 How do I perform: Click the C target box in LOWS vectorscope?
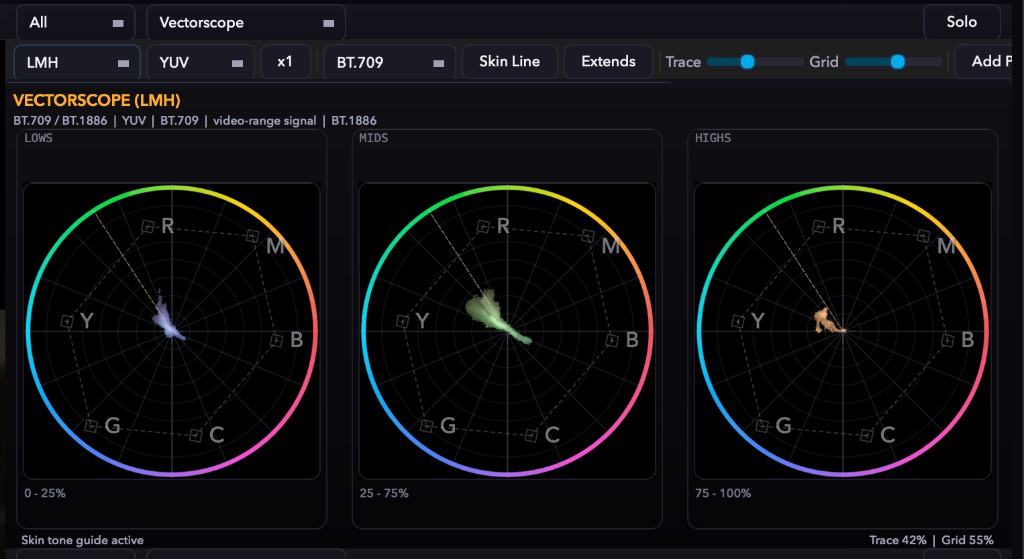(x=195, y=436)
